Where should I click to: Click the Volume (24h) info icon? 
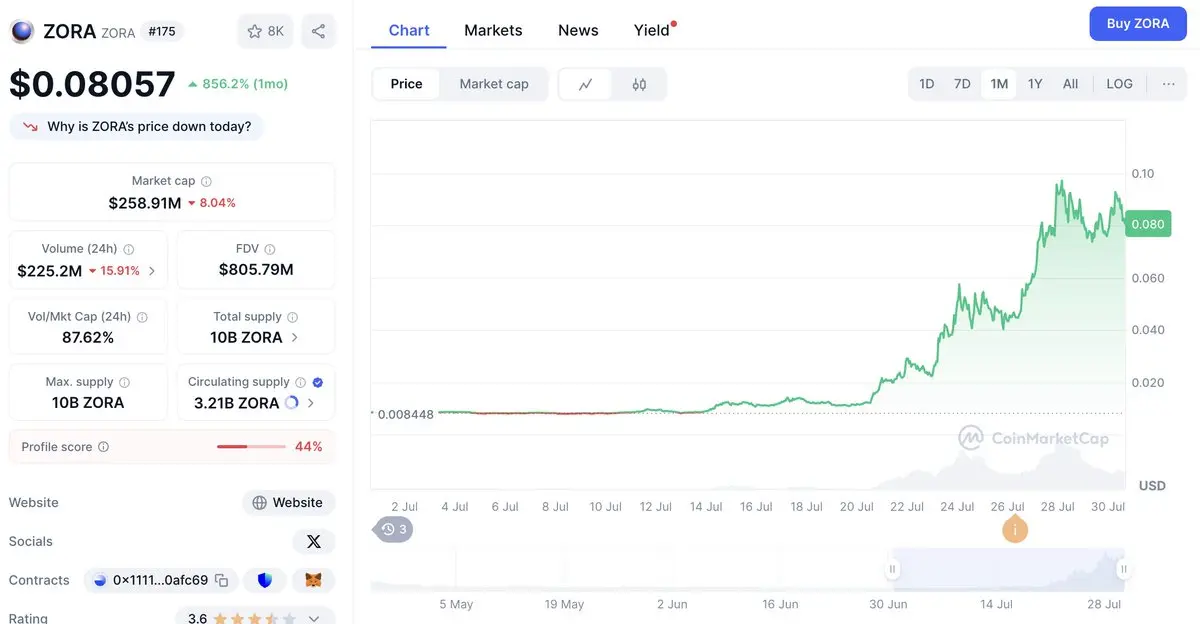(x=128, y=249)
